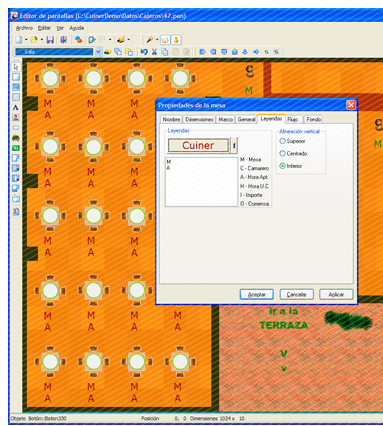Viewport: 383px width, 426px height.
Task: Click the align left toolbar icon
Action: click(x=202, y=52)
